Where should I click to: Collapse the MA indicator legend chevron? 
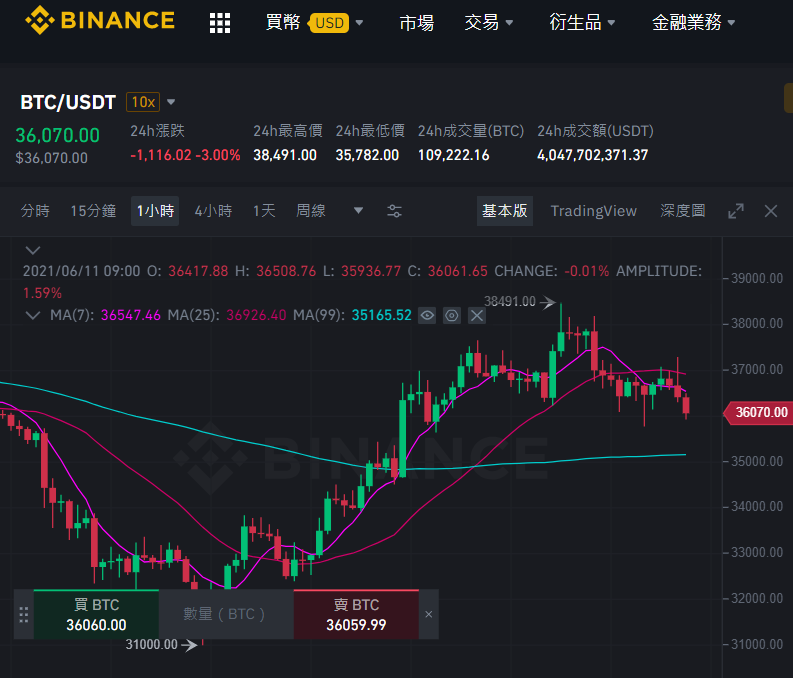33,315
